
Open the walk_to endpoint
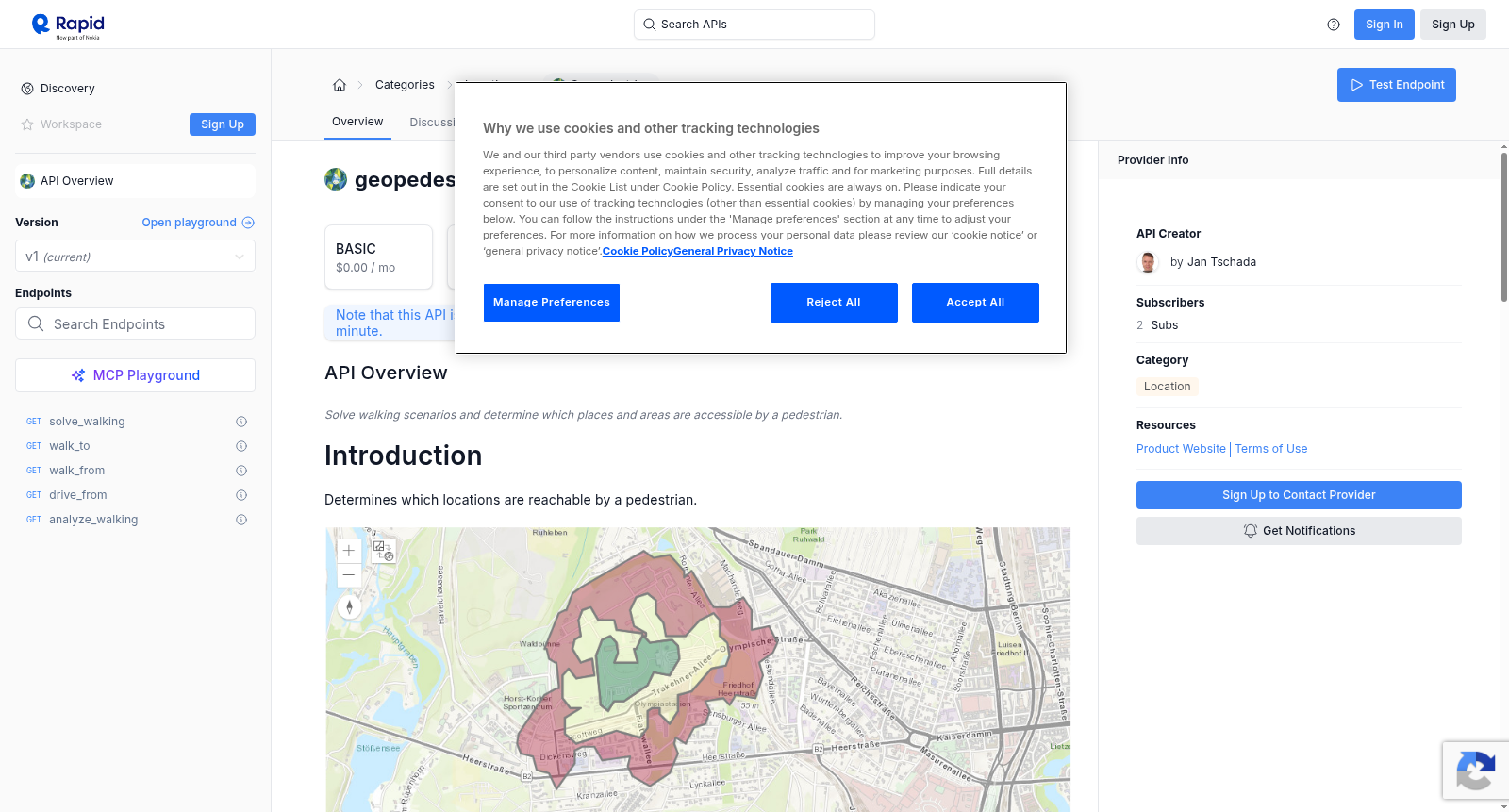[x=70, y=446]
